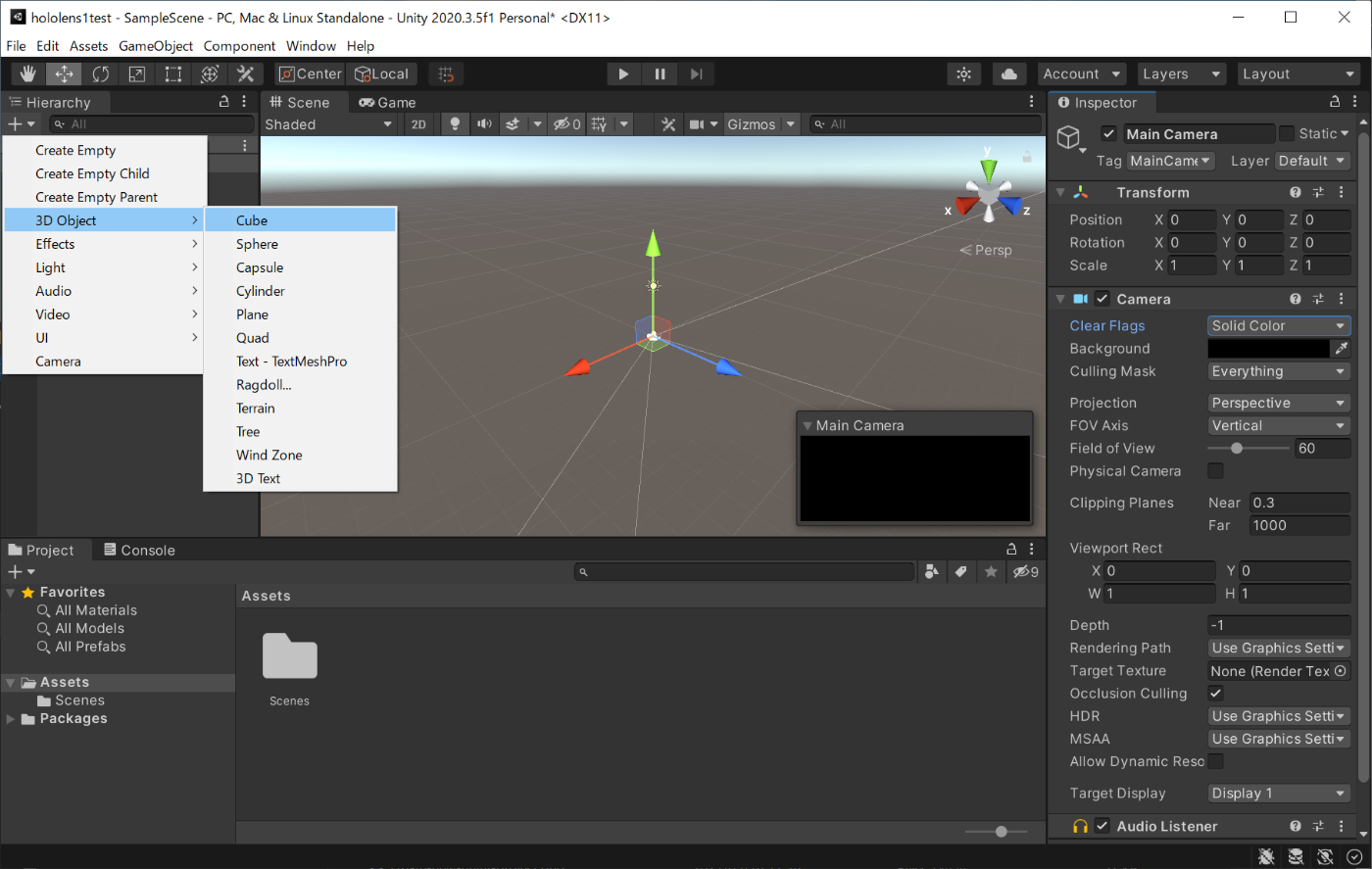Screen dimensions: 1372x869
Task: Choose Terrain from the submenu
Action: coord(300,409)
